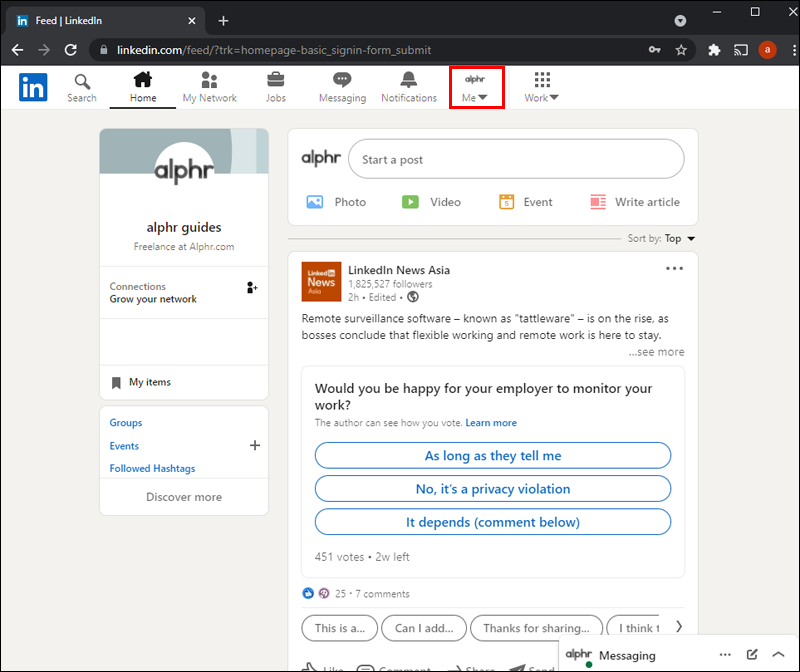The image size is (800, 672).
Task: Click compose new message icon
Action: (x=752, y=655)
